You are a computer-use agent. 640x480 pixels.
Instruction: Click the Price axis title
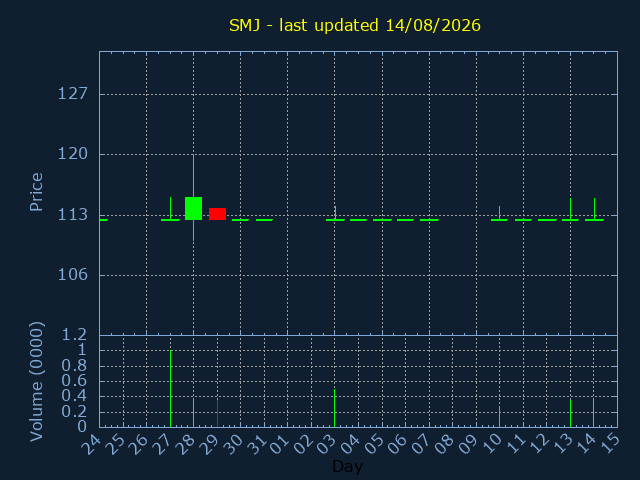point(36,192)
